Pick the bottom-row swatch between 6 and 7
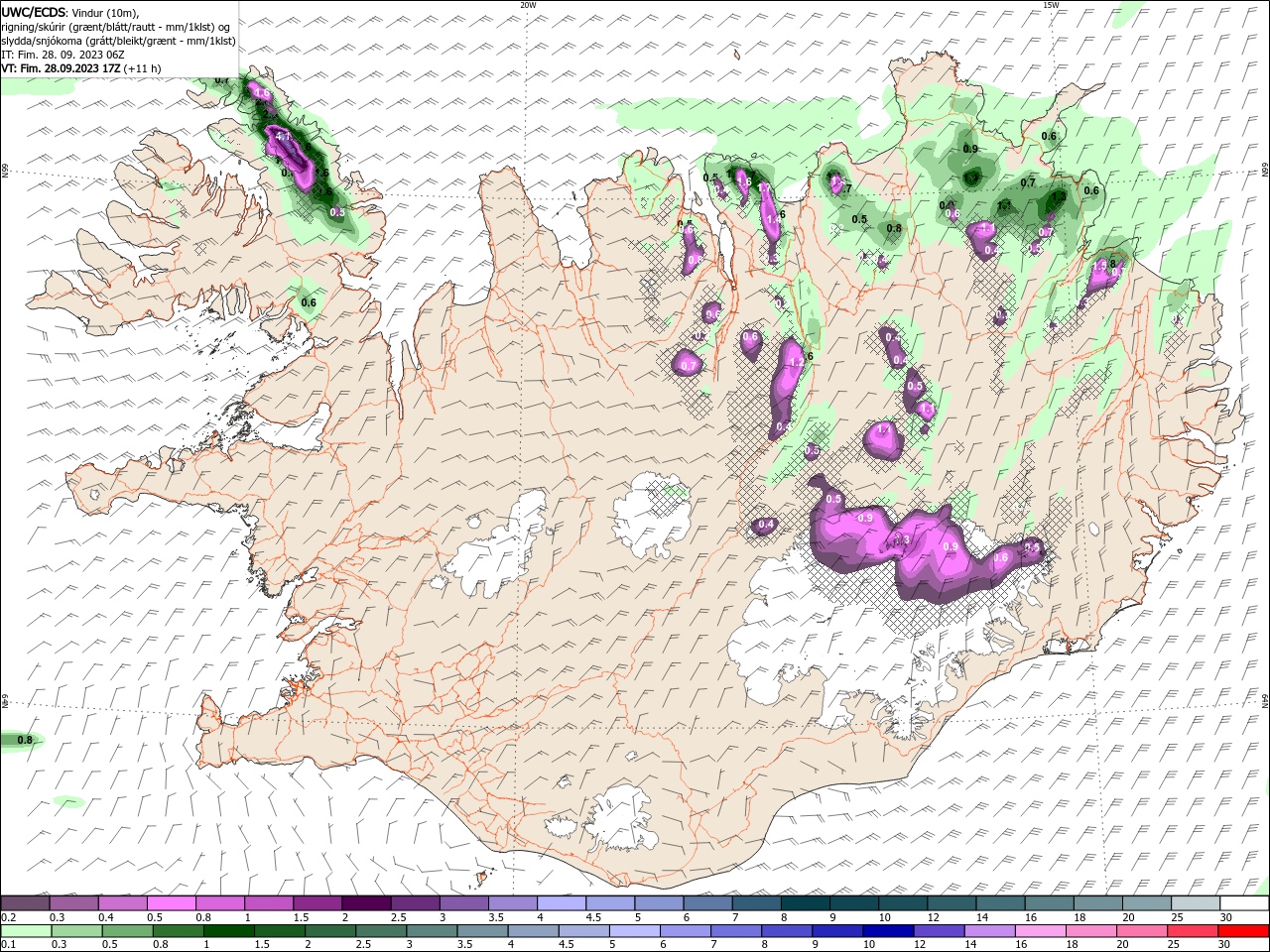The height and width of the screenshot is (952, 1270). (x=684, y=931)
